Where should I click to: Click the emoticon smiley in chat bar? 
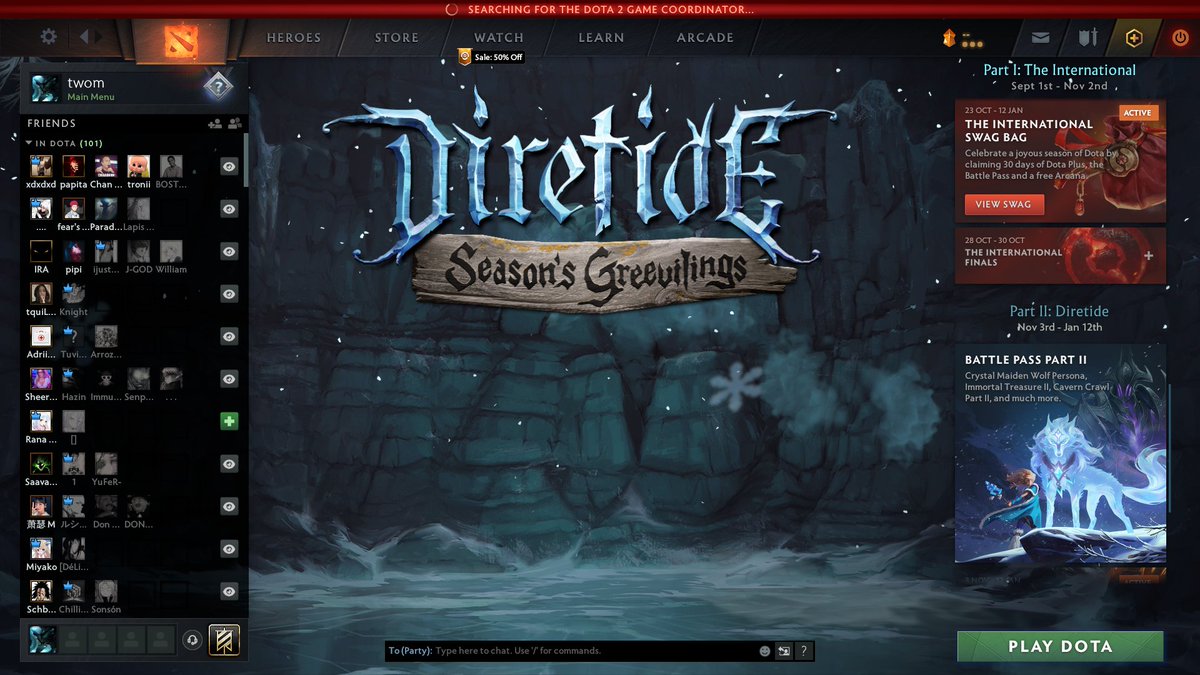[765, 651]
